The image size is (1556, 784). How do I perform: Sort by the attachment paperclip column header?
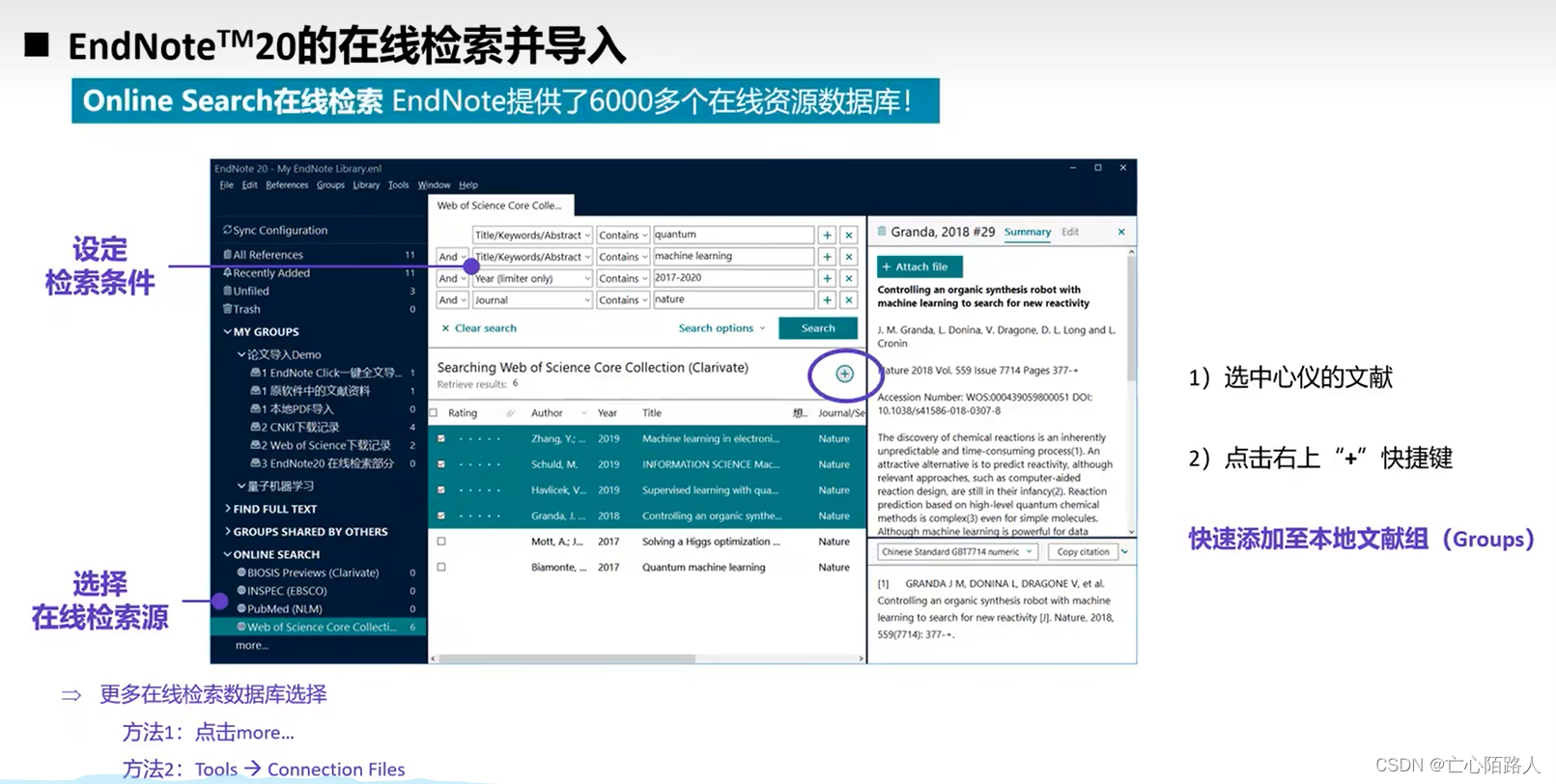coord(510,413)
